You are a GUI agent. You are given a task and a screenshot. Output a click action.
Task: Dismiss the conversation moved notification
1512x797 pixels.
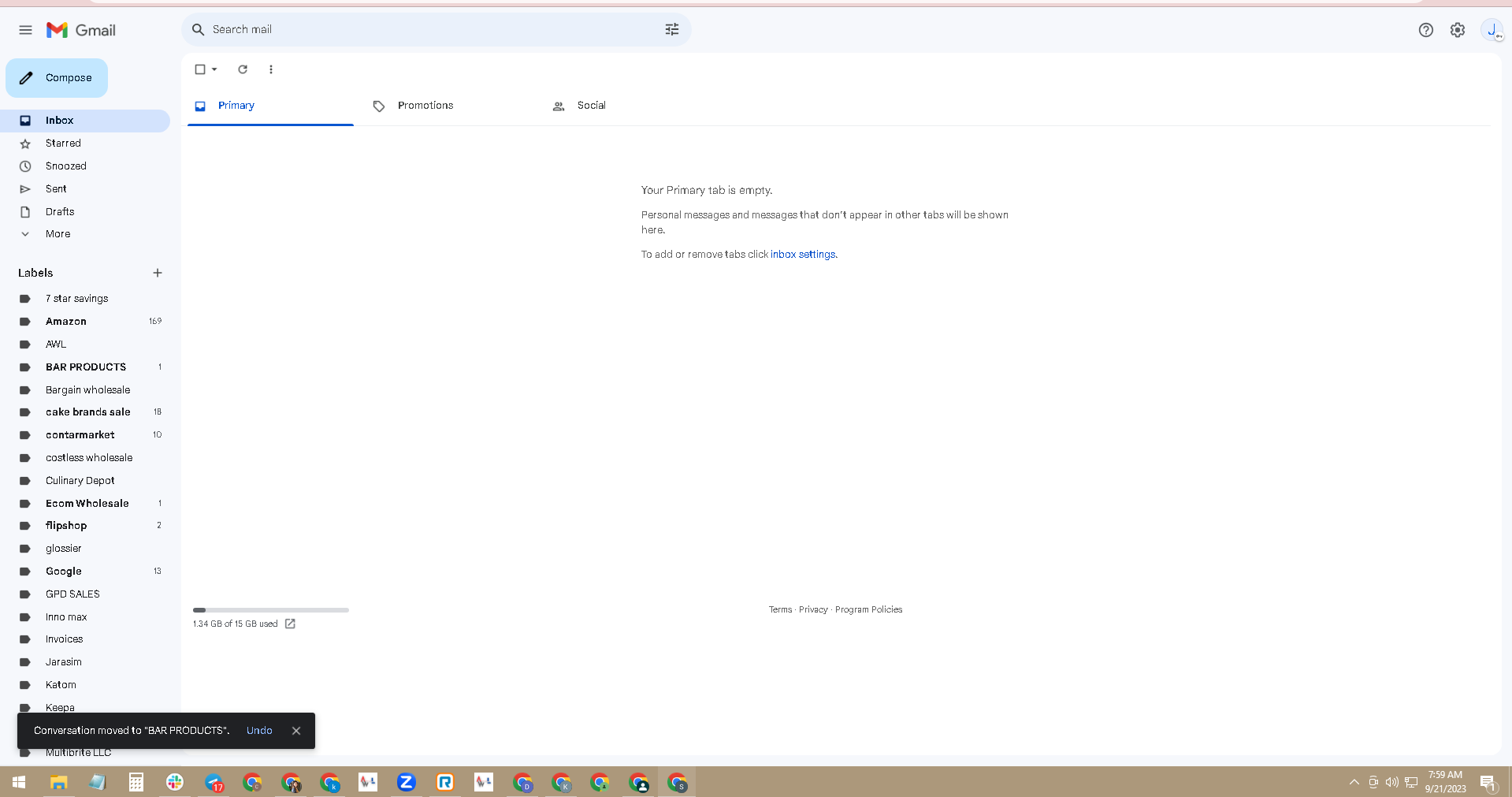click(296, 731)
